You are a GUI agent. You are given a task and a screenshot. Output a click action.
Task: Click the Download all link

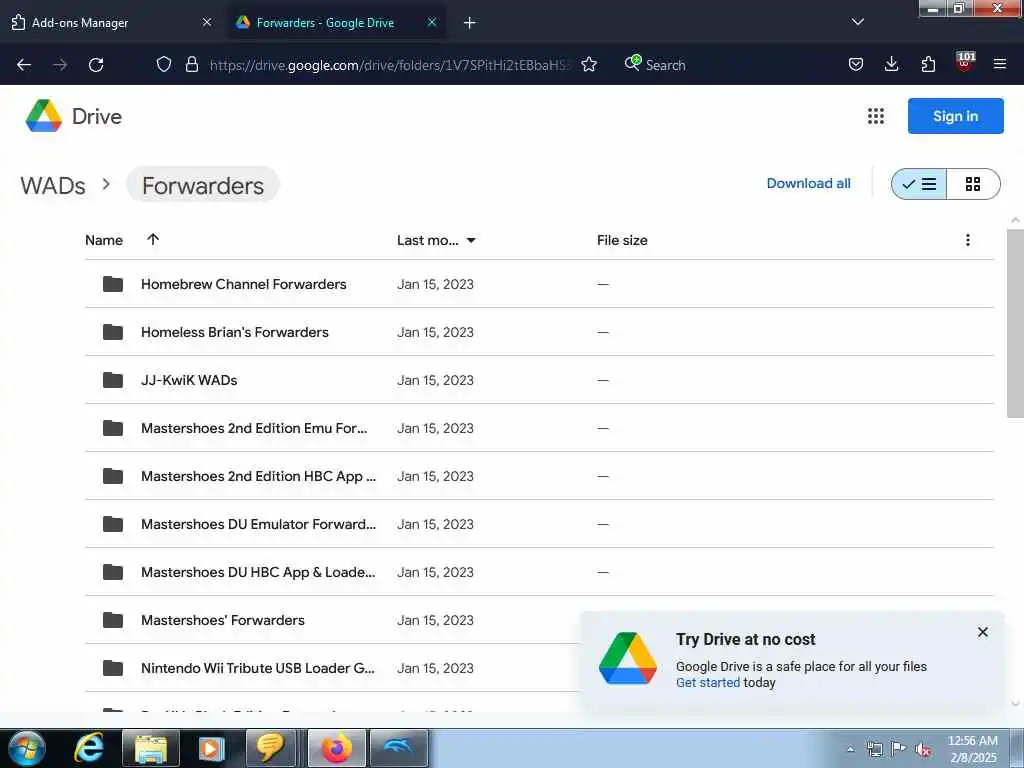coord(808,184)
